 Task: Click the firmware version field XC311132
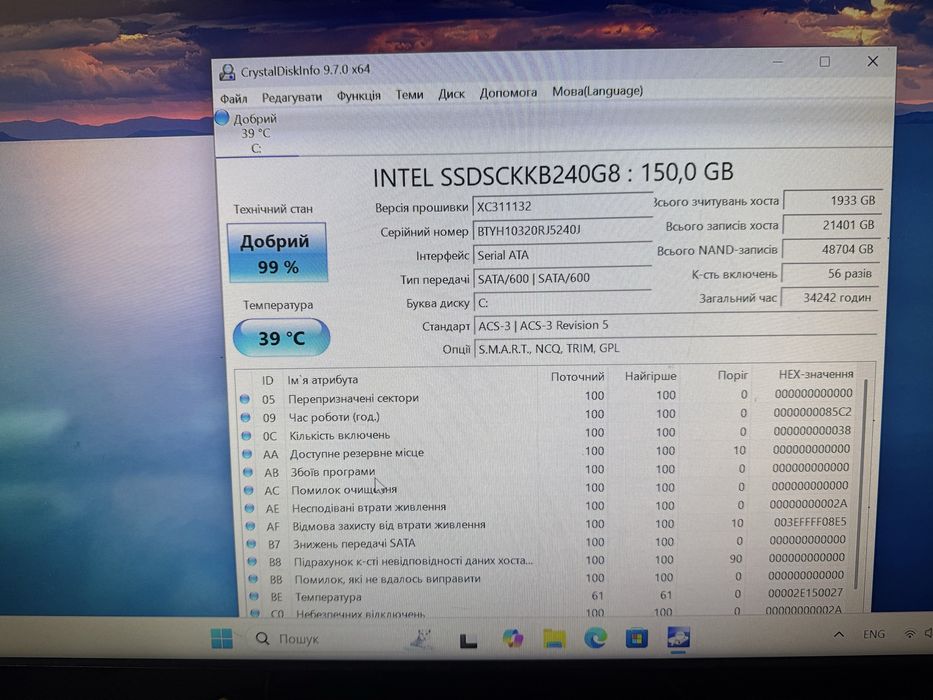(562, 206)
